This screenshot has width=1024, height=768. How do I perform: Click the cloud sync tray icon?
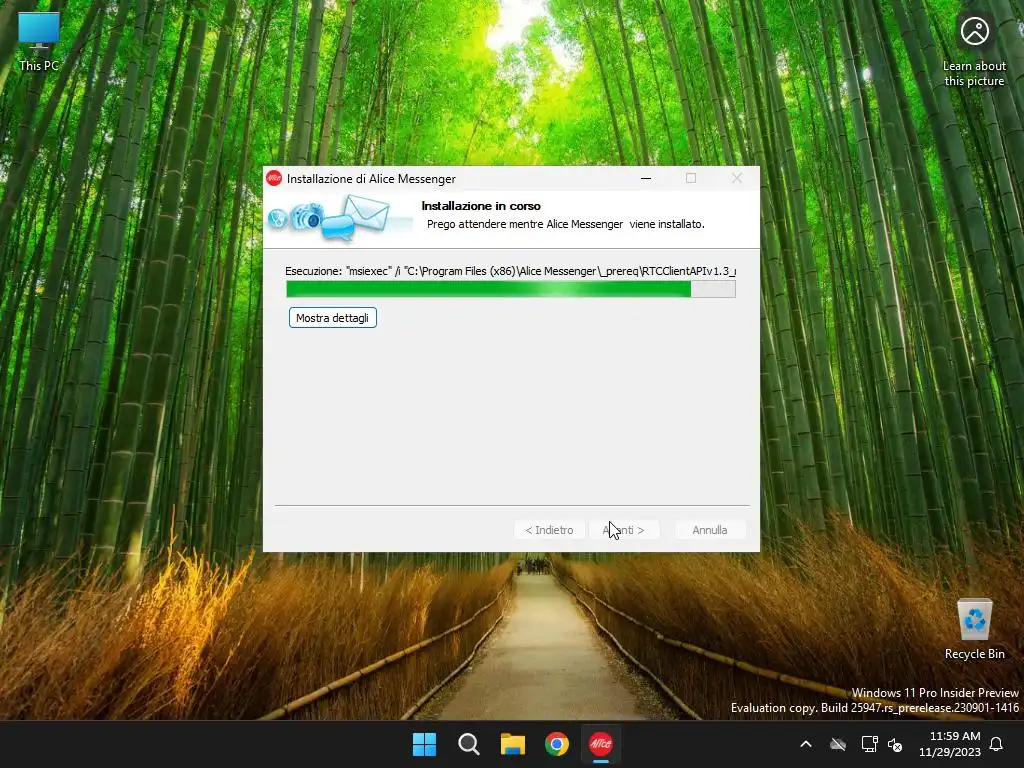[x=838, y=744]
